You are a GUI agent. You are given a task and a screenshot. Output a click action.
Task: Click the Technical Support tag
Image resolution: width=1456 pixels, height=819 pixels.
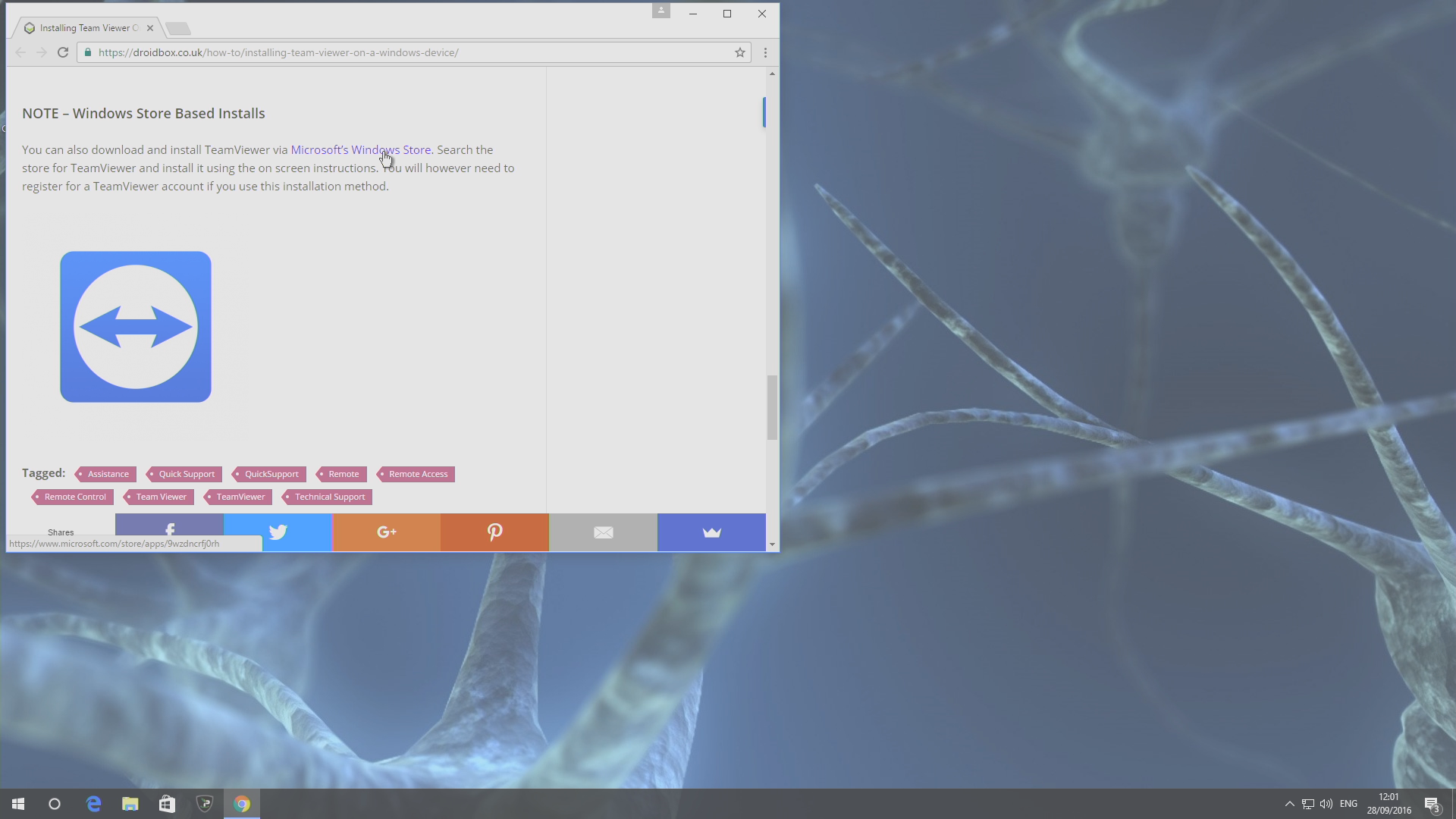[328, 497]
